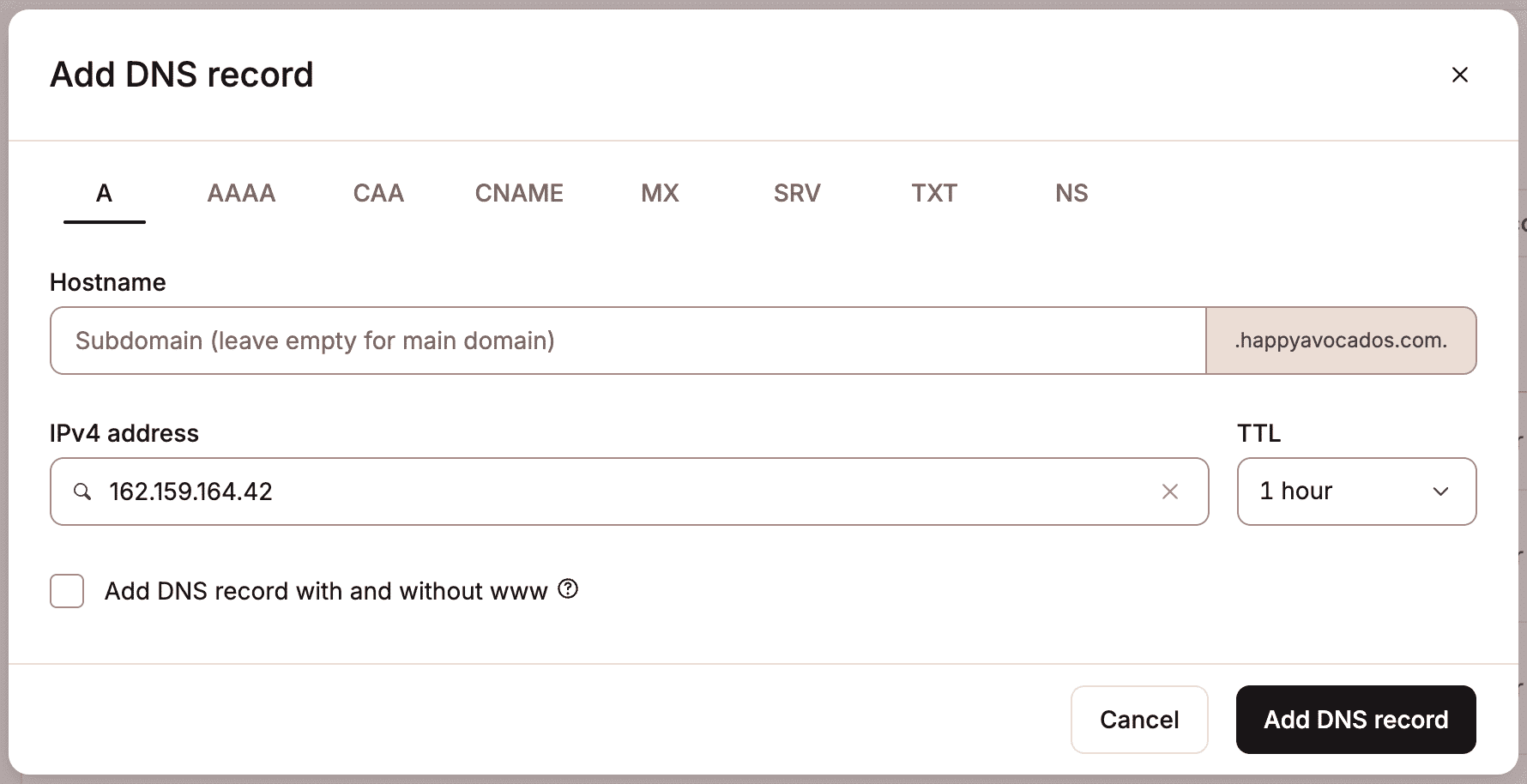Click the TTL dropdown chevron arrow
This screenshot has height=784, width=1527.
[1440, 492]
